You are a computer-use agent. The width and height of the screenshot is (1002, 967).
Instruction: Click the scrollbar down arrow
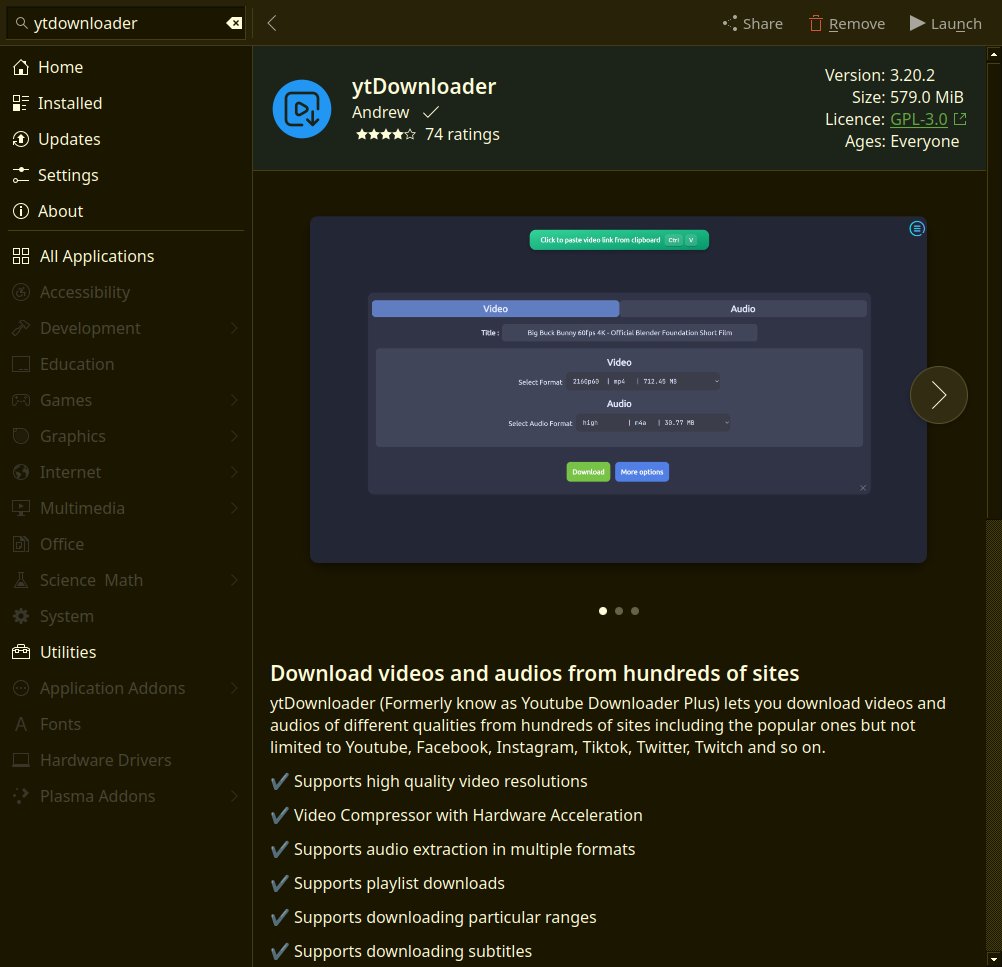994,959
